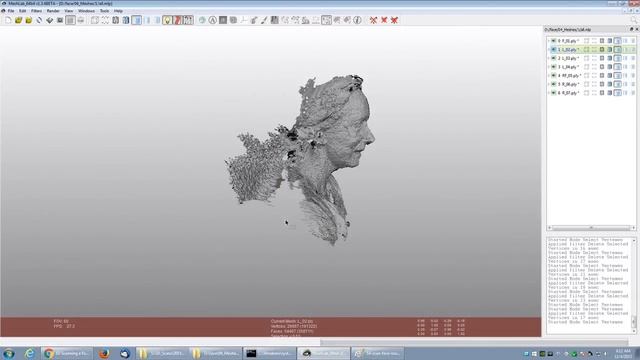Open the File menu
Image resolution: width=640 pixels, height=360 pixels.
coord(11,11)
